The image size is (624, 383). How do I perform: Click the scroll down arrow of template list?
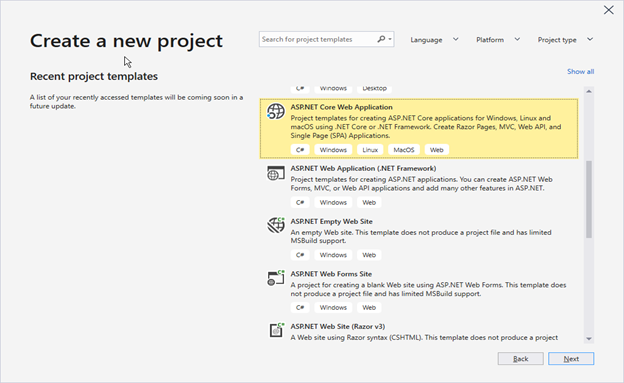(589, 339)
